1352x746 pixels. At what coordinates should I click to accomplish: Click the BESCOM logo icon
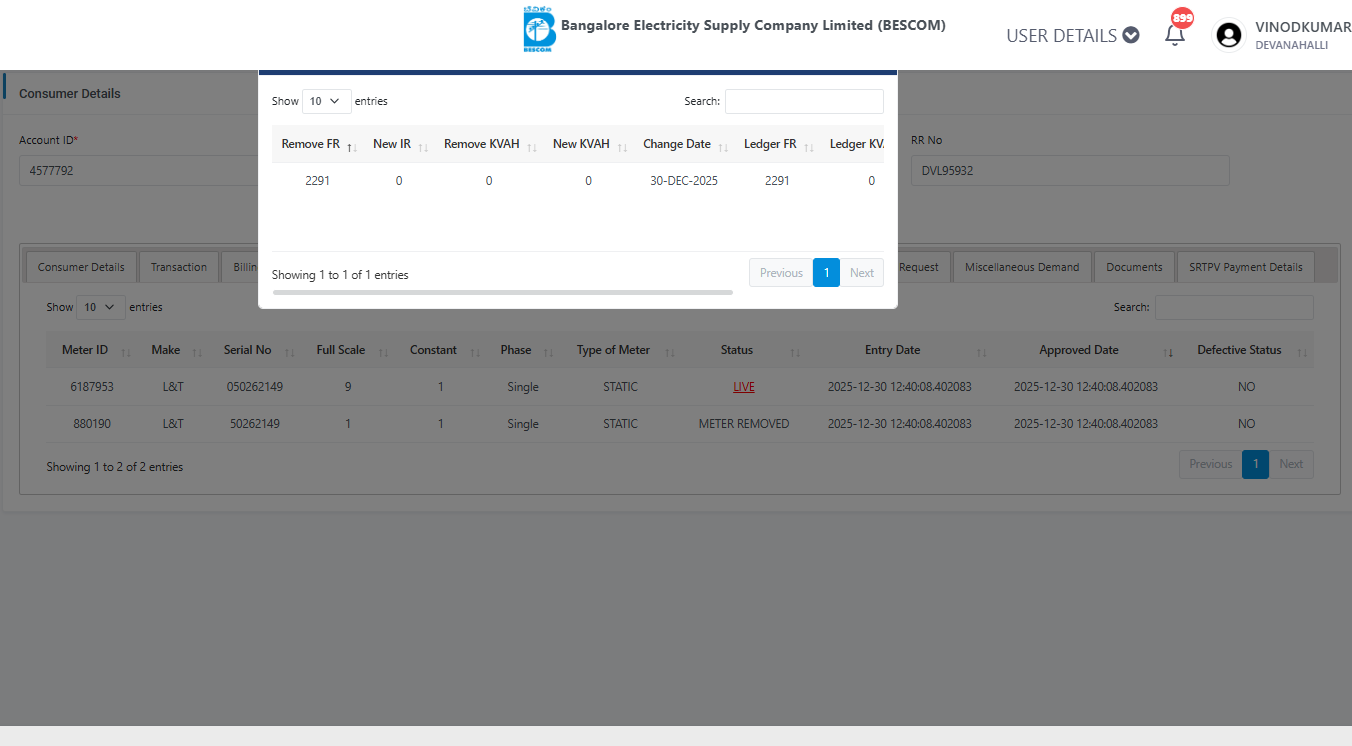(x=539, y=30)
